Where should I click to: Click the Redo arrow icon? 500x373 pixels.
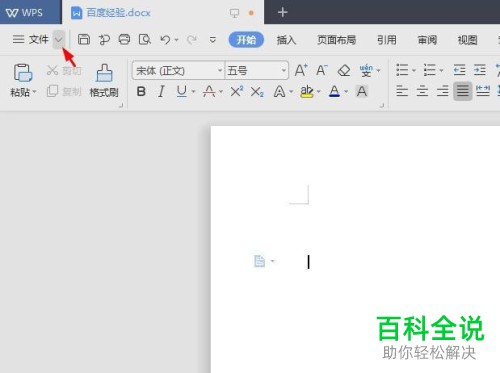[x=192, y=40]
